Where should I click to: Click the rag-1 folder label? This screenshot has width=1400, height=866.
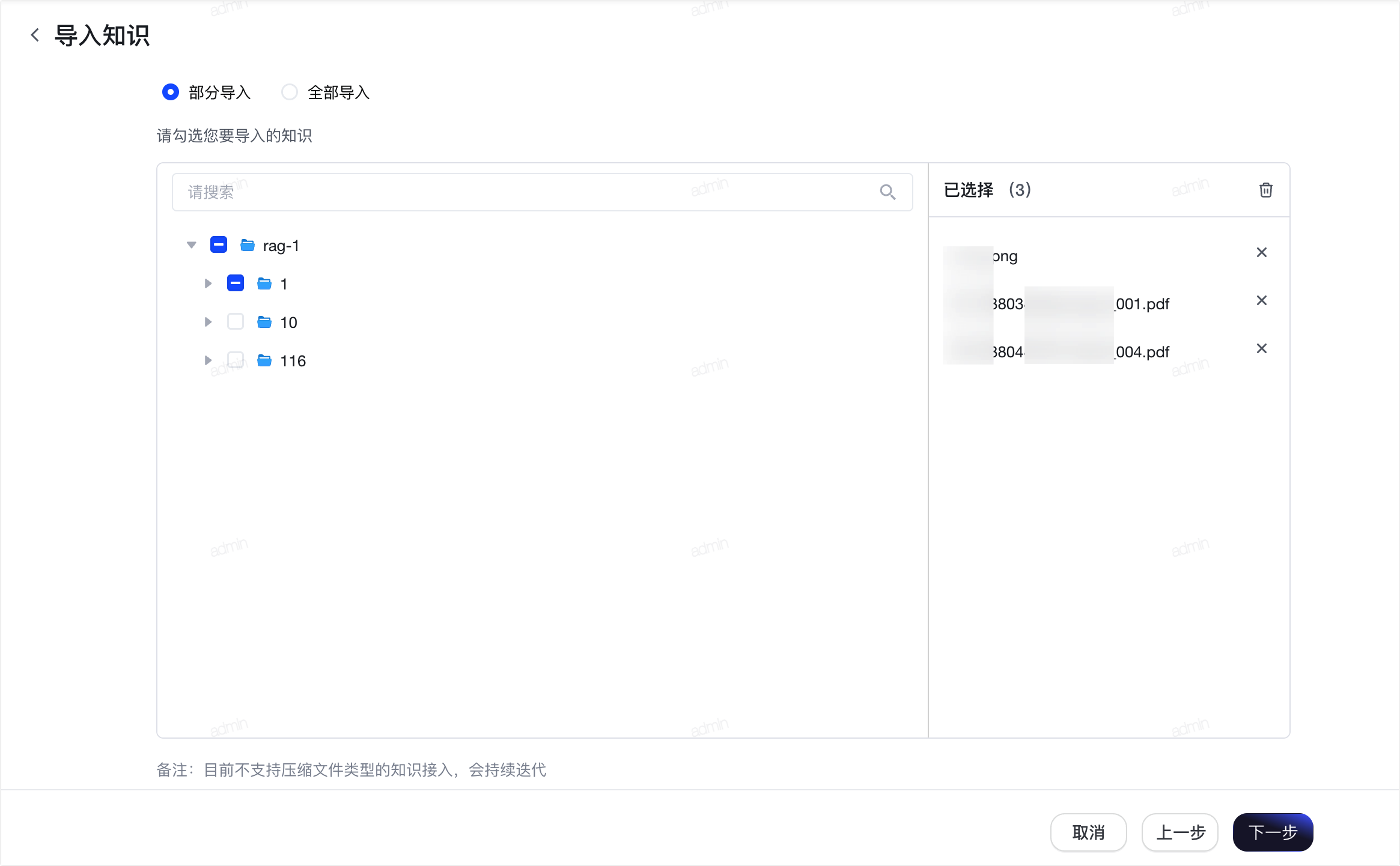[281, 246]
